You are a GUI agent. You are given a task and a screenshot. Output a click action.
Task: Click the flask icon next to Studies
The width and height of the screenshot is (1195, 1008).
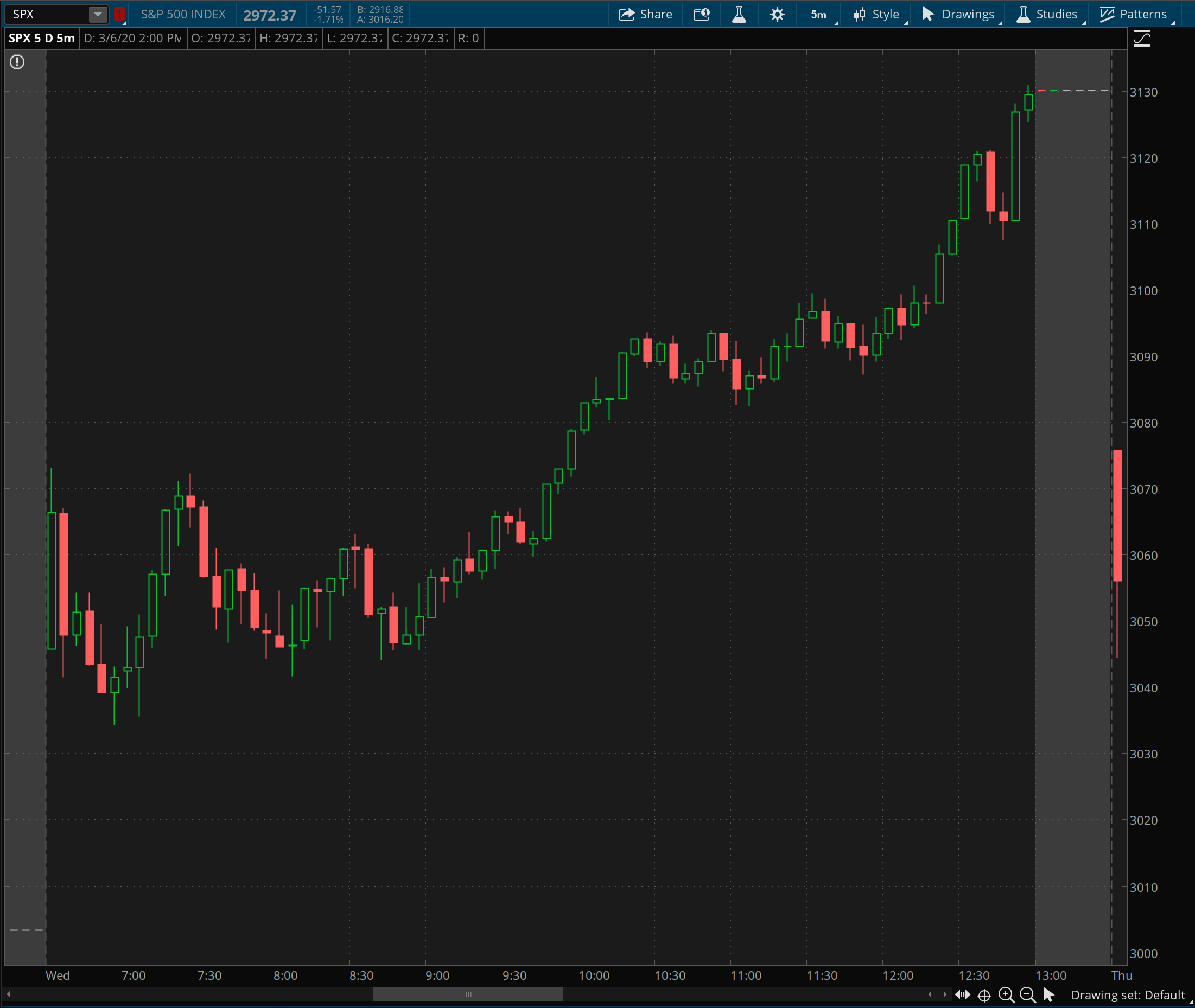click(x=1024, y=14)
